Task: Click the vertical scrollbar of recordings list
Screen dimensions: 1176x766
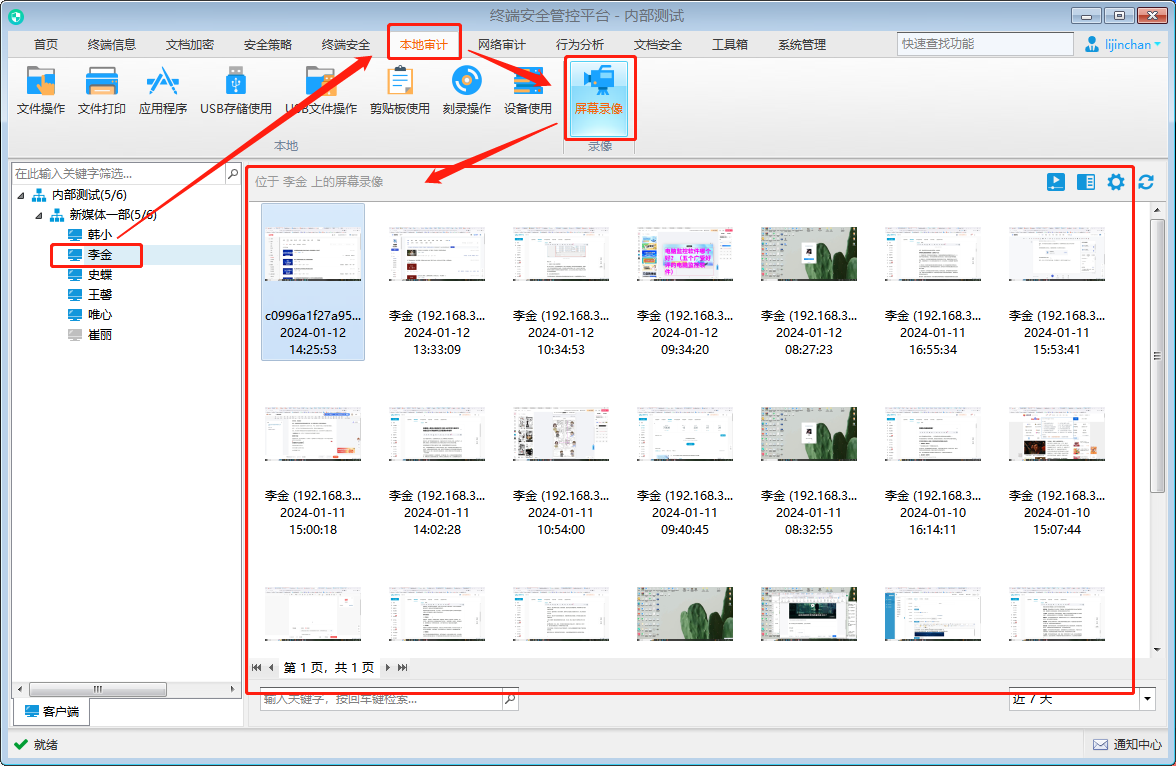Action: (1157, 355)
